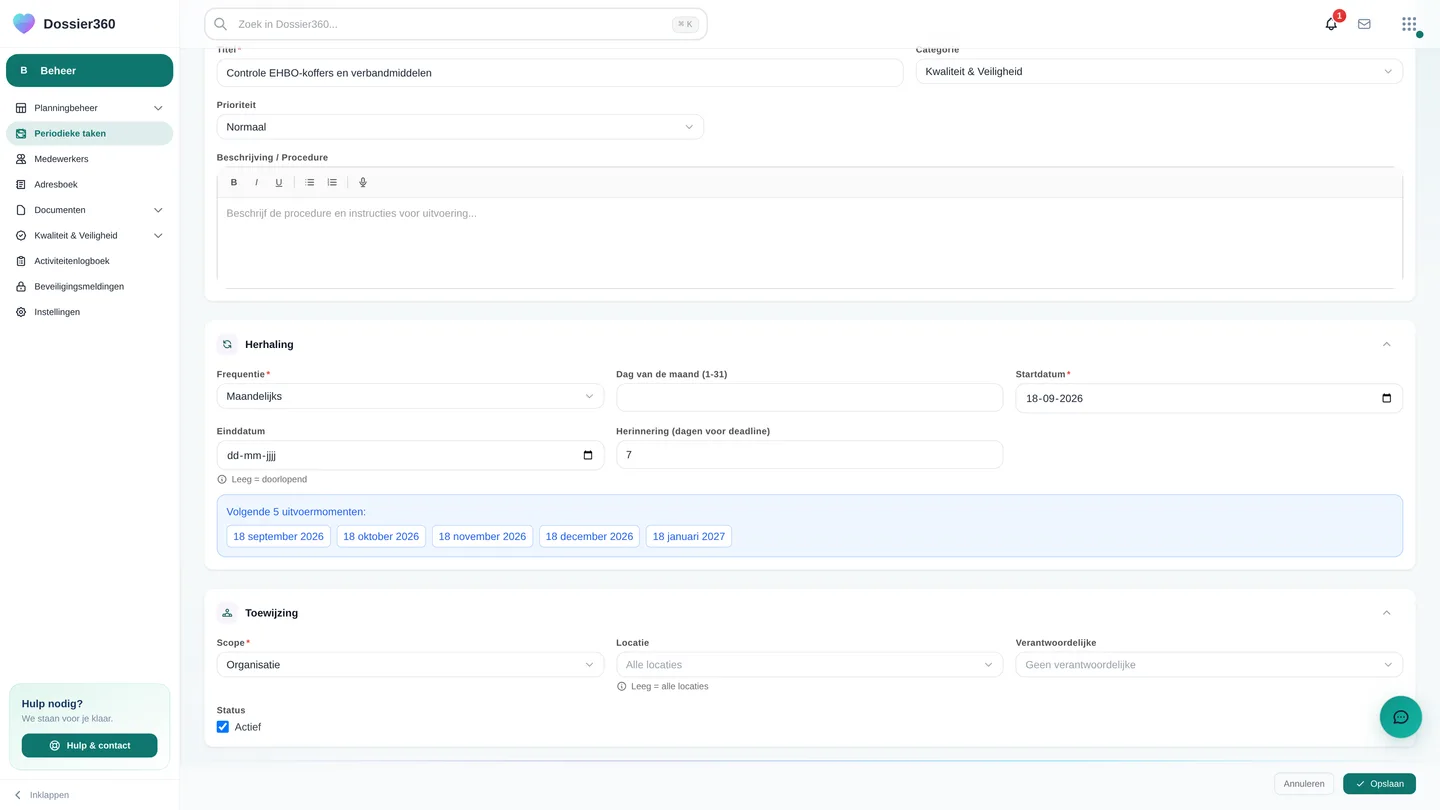Uncheck the Actief checkbox
Image resolution: width=1440 pixels, height=810 pixels.
click(223, 727)
